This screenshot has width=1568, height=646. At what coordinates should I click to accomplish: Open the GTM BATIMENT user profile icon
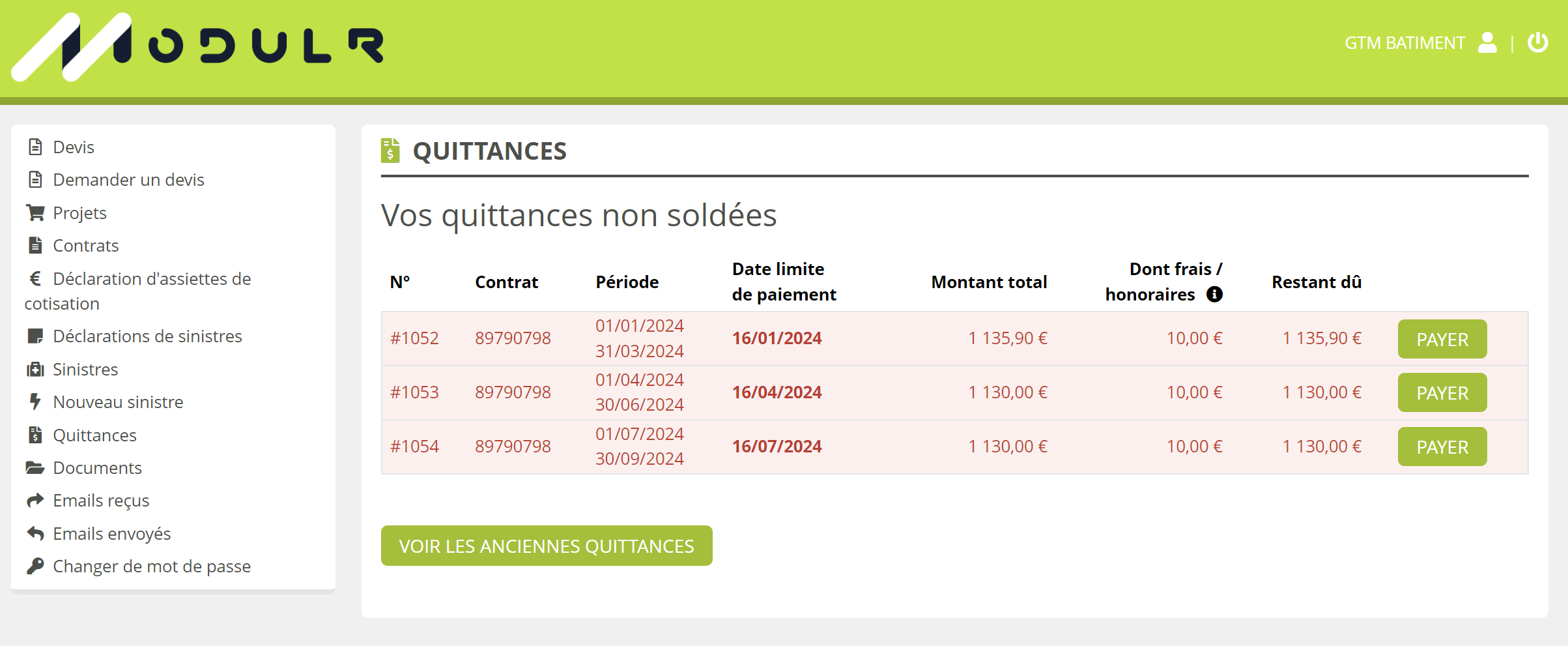[x=1487, y=43]
